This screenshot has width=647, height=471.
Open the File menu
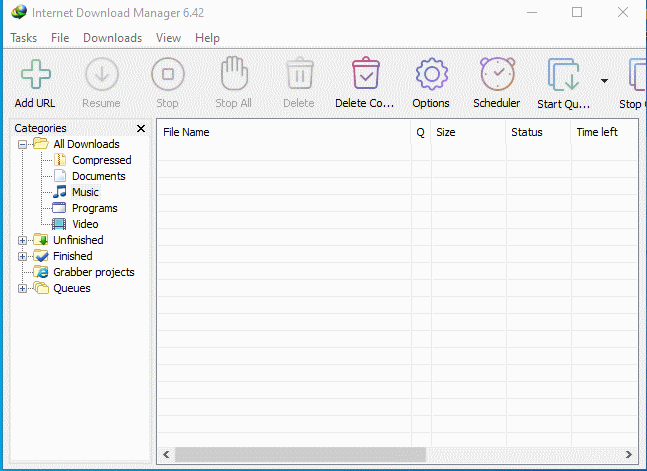[60, 38]
